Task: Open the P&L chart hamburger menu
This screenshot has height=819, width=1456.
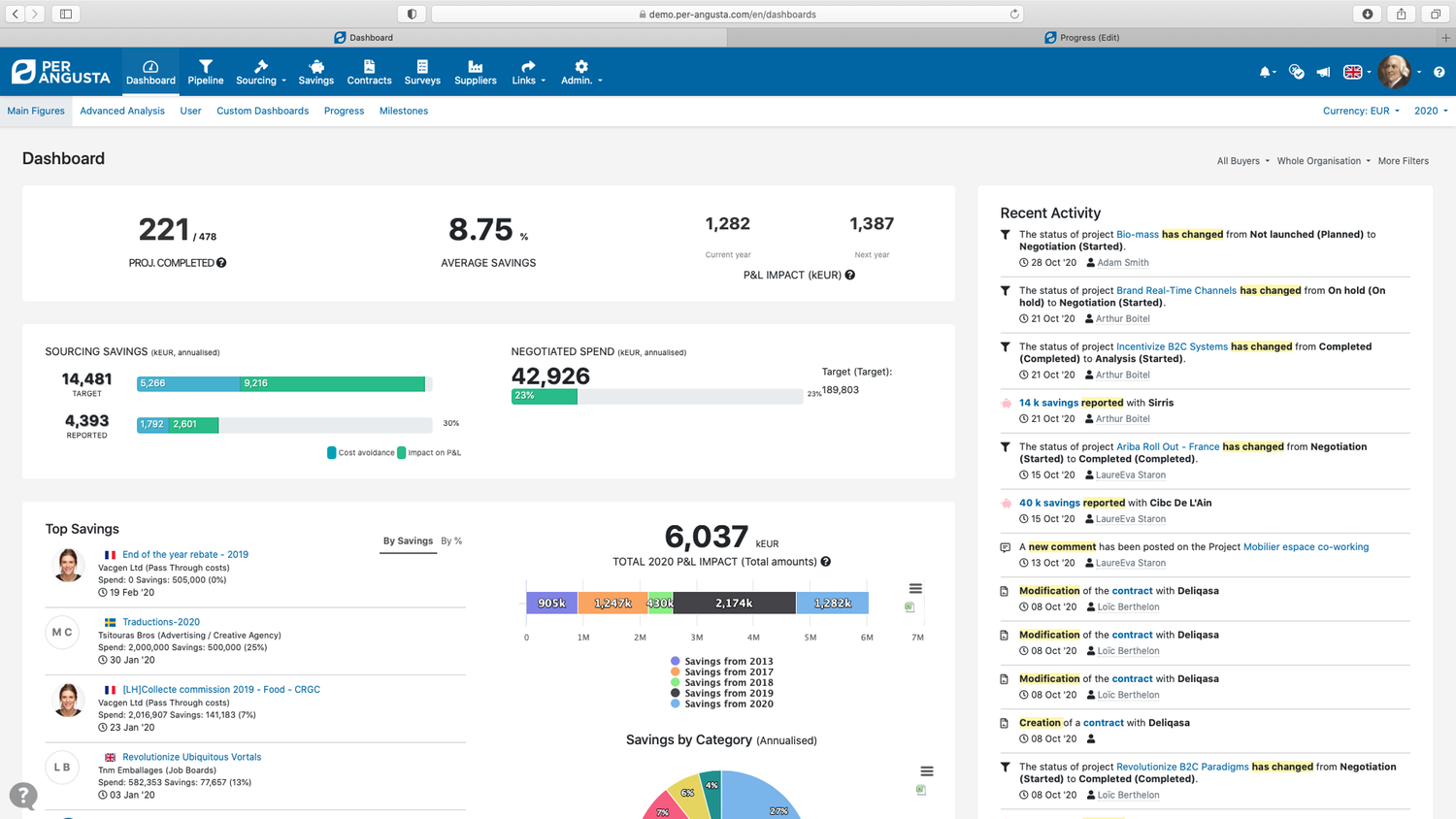Action: click(x=913, y=587)
